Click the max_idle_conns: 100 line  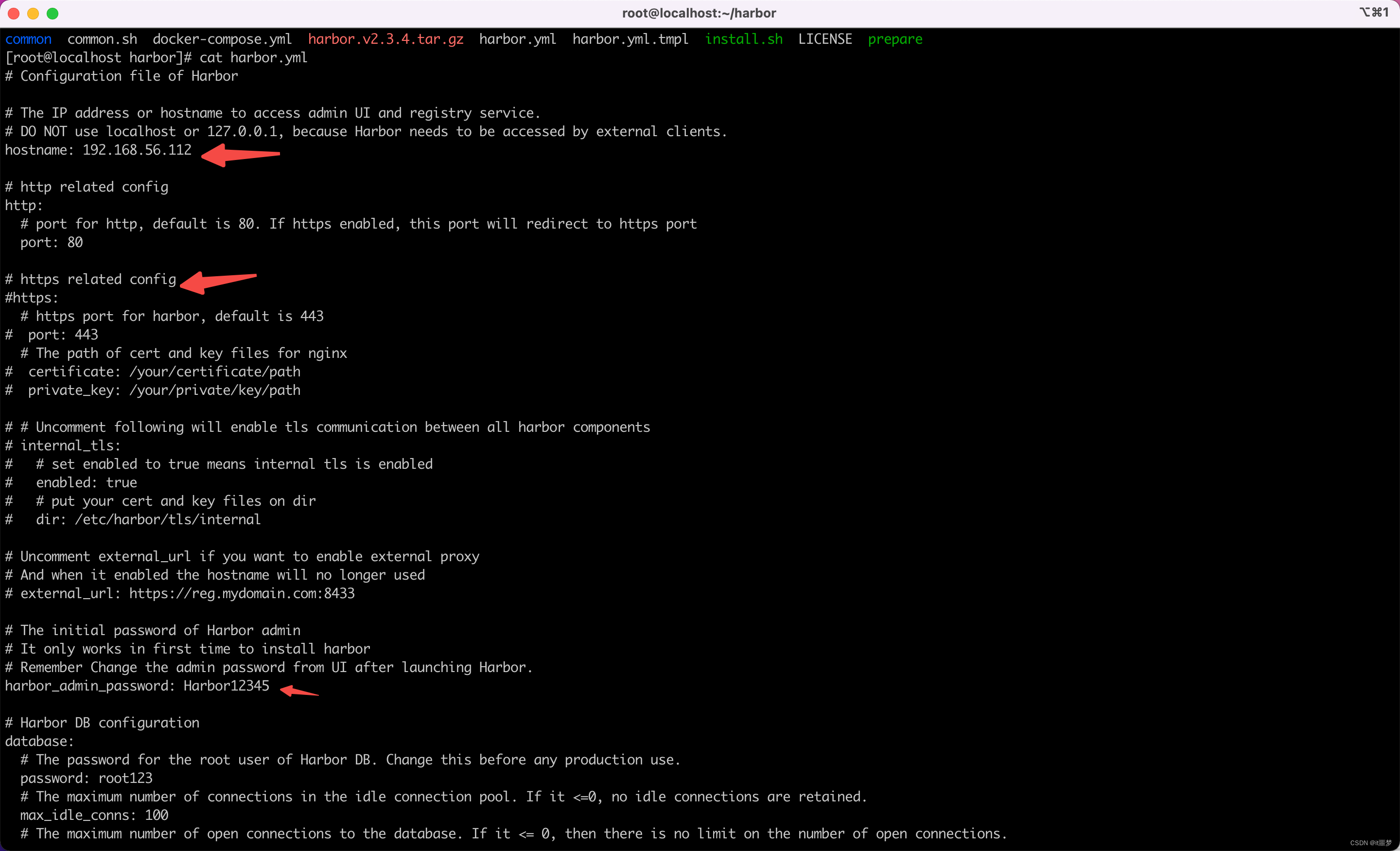(x=94, y=815)
